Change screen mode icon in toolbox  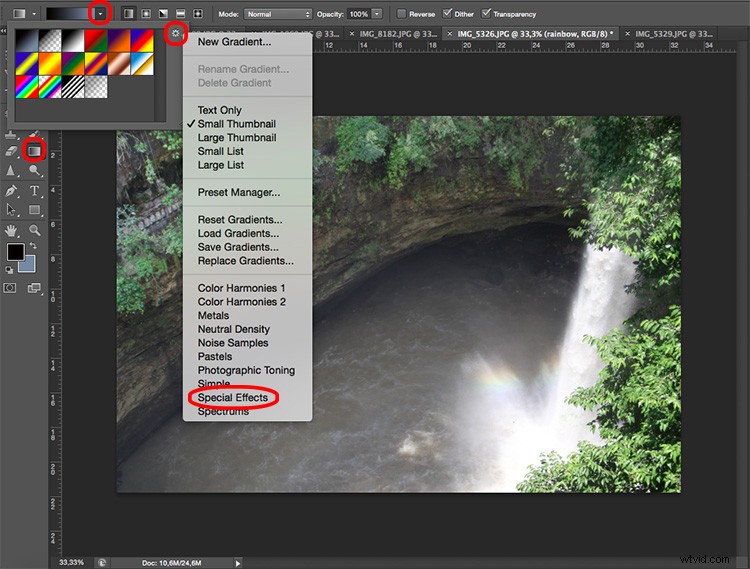[34, 288]
